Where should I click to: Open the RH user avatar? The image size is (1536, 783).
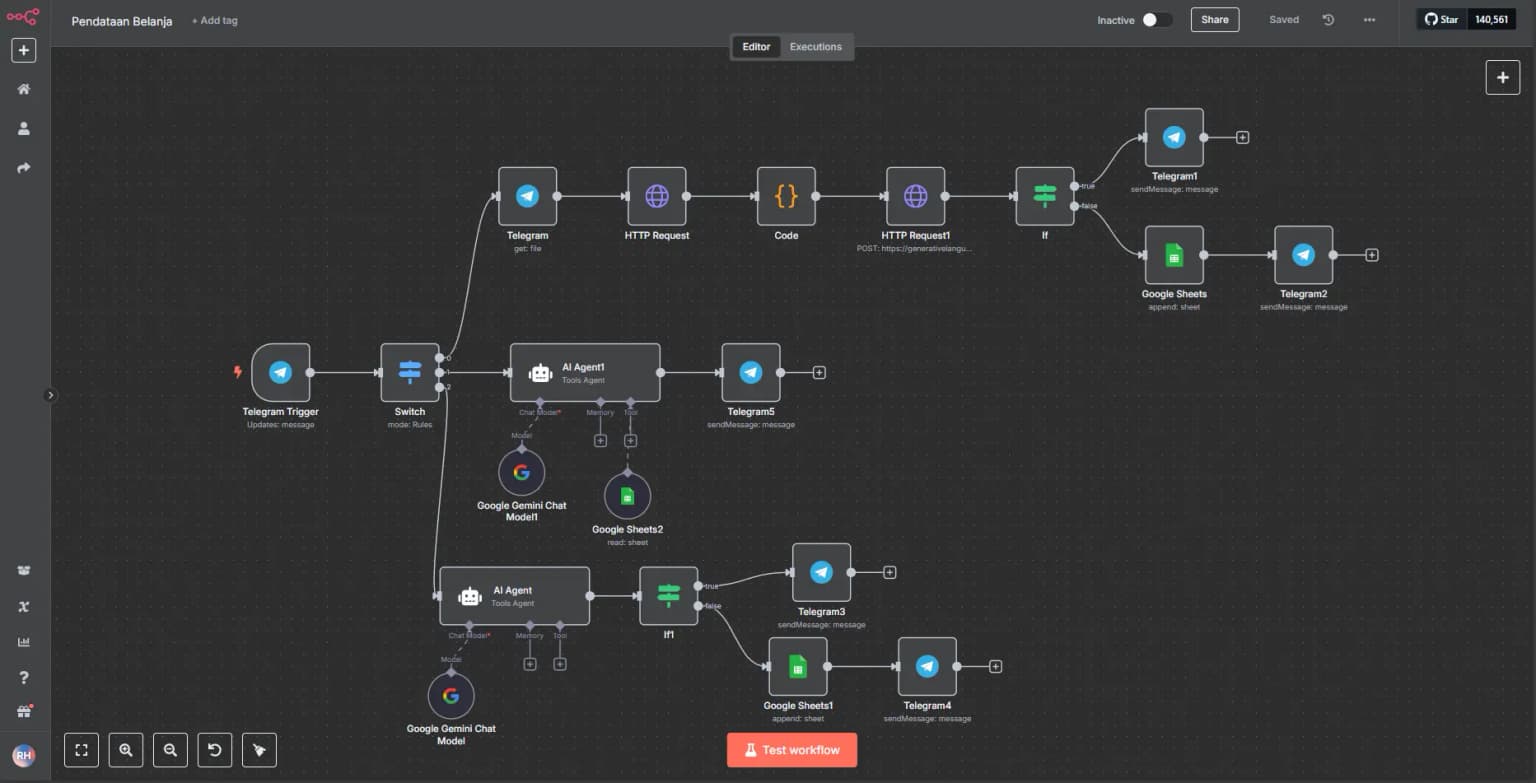point(24,756)
